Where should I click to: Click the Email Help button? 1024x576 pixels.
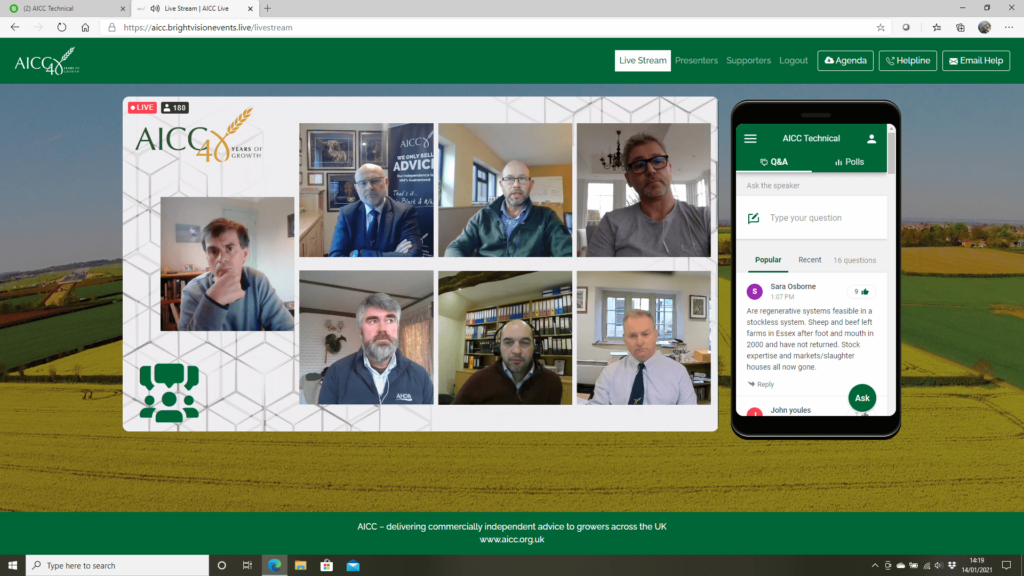click(976, 61)
